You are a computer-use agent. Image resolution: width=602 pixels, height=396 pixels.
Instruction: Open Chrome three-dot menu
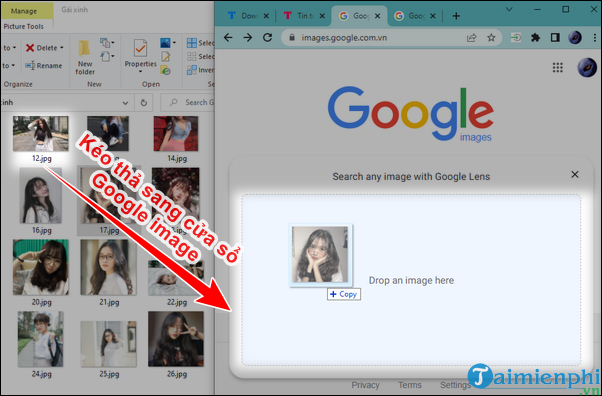(x=595, y=38)
